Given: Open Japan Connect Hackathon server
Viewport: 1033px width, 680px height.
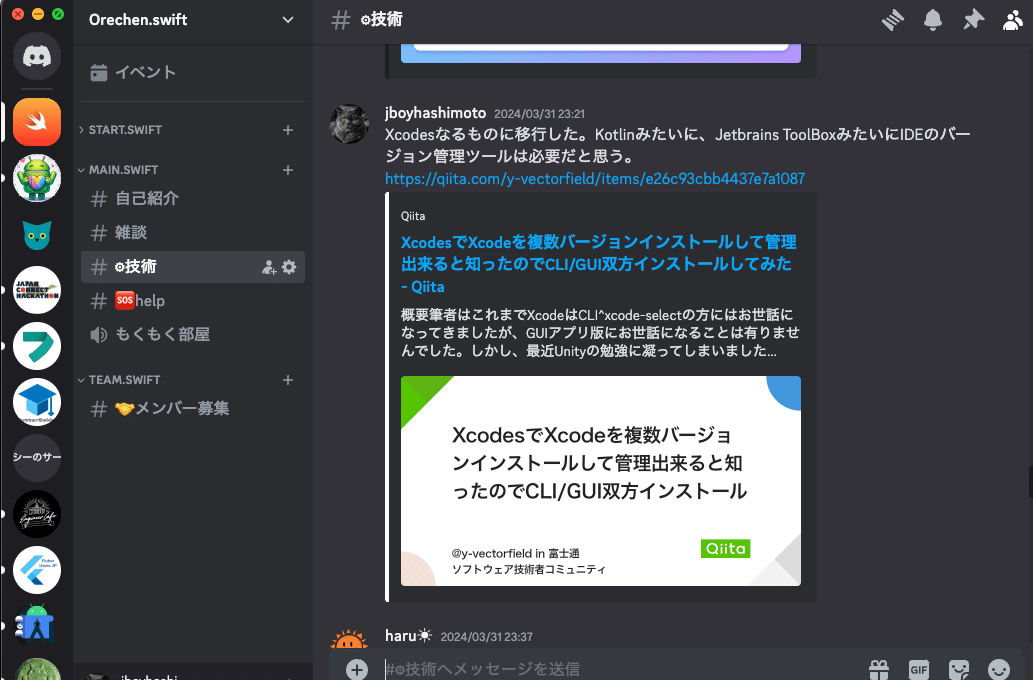Looking at the screenshot, I should (37, 290).
